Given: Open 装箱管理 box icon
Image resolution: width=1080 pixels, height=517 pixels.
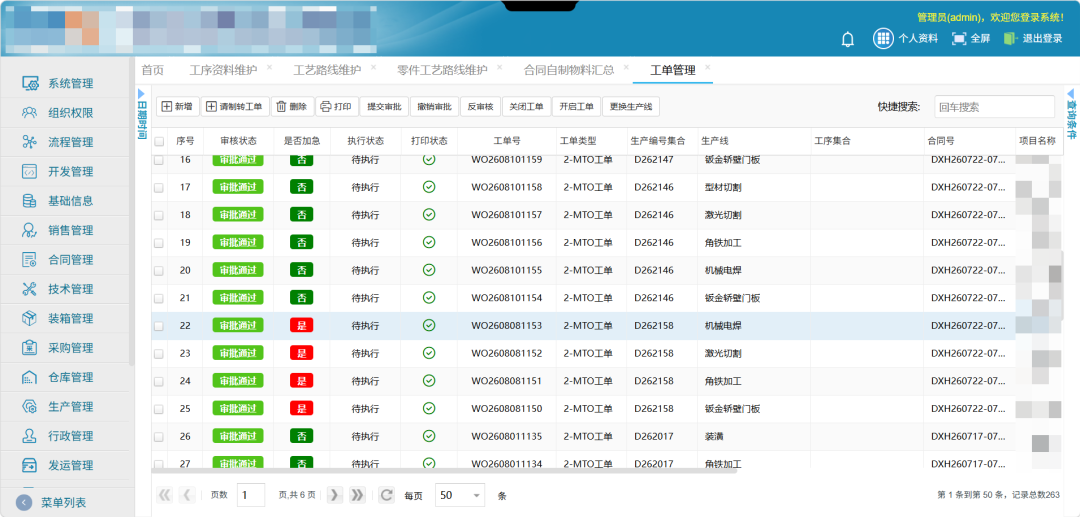Looking at the screenshot, I should click(30, 318).
